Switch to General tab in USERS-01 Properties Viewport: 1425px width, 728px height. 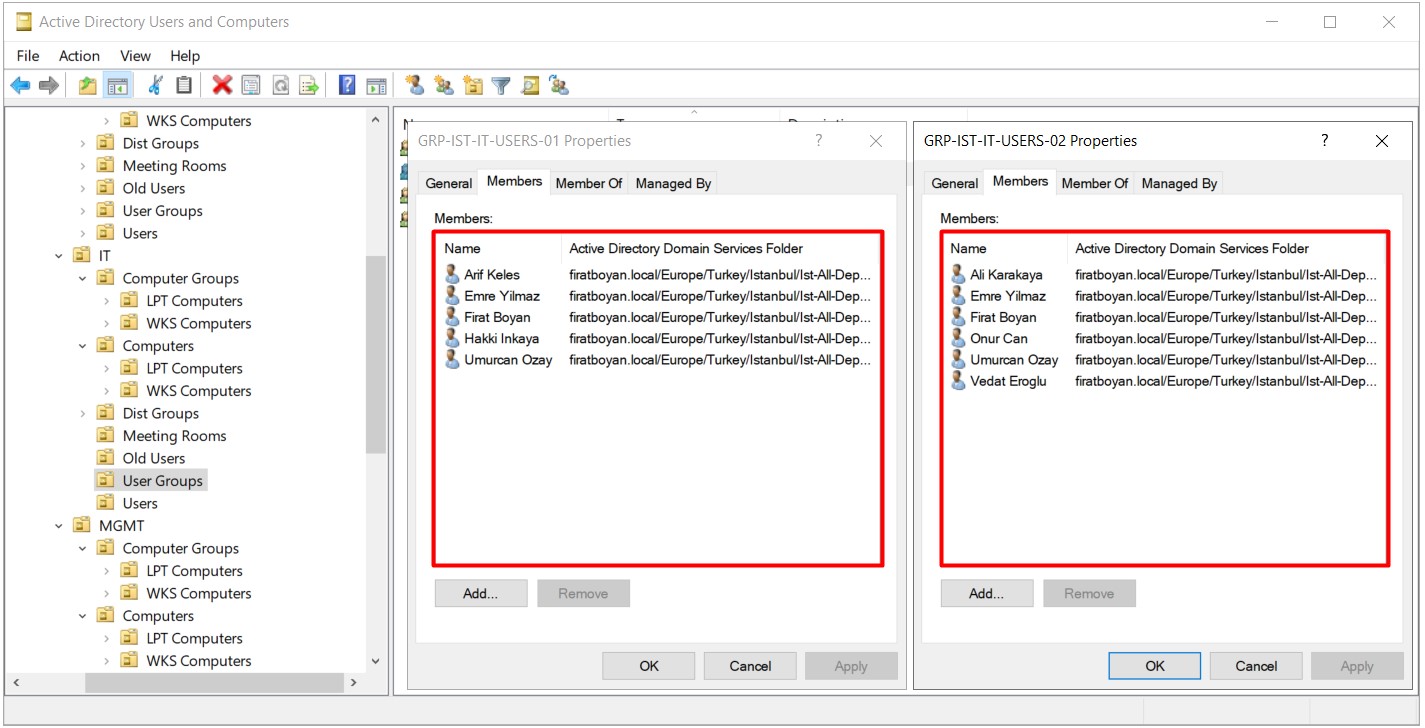pos(448,183)
